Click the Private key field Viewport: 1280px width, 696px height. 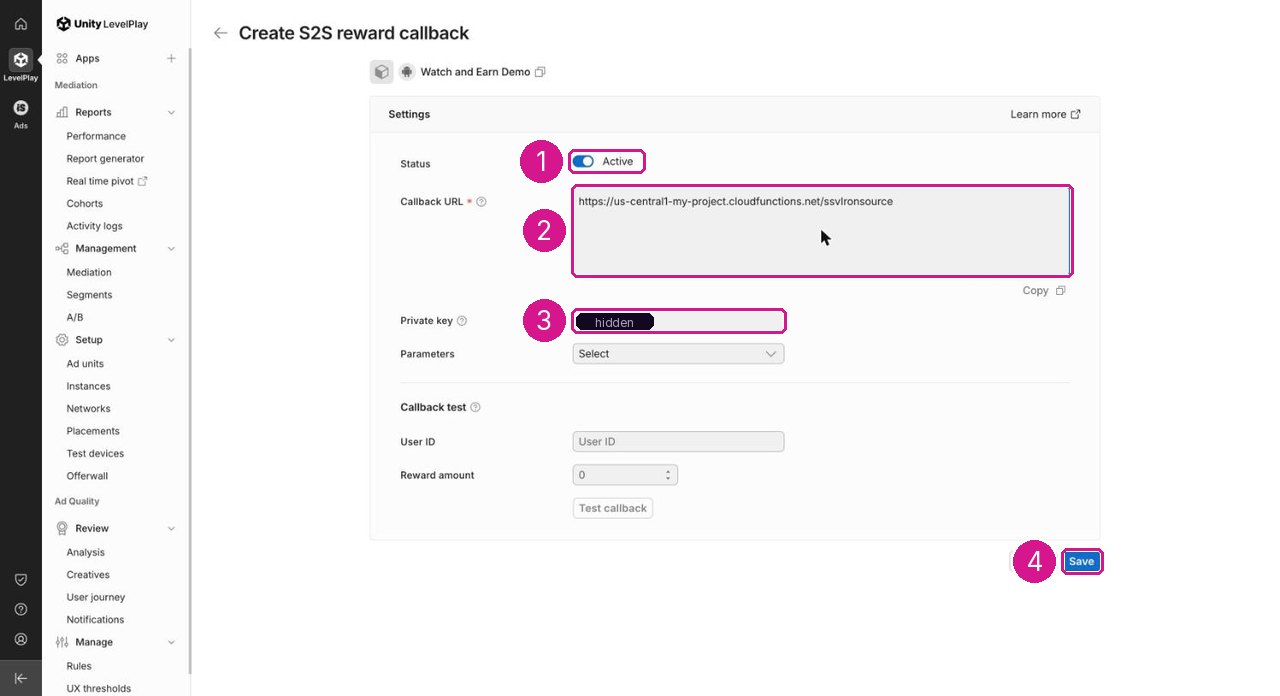[679, 321]
